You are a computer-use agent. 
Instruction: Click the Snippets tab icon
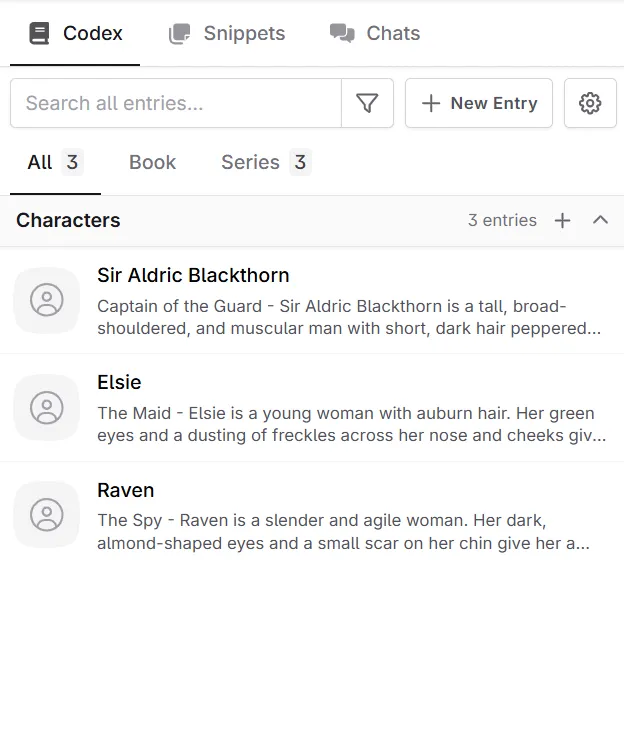click(180, 33)
